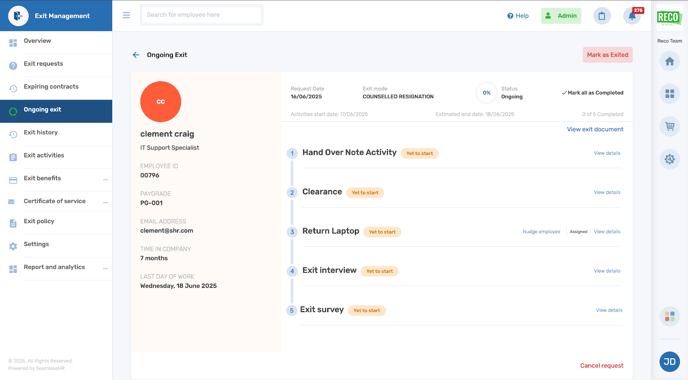Open the View exit document link
688x380 pixels.
(595, 129)
